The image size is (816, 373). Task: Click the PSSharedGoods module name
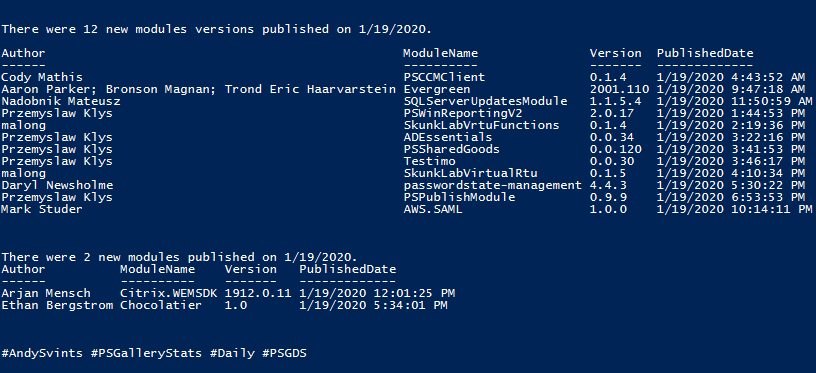point(452,149)
